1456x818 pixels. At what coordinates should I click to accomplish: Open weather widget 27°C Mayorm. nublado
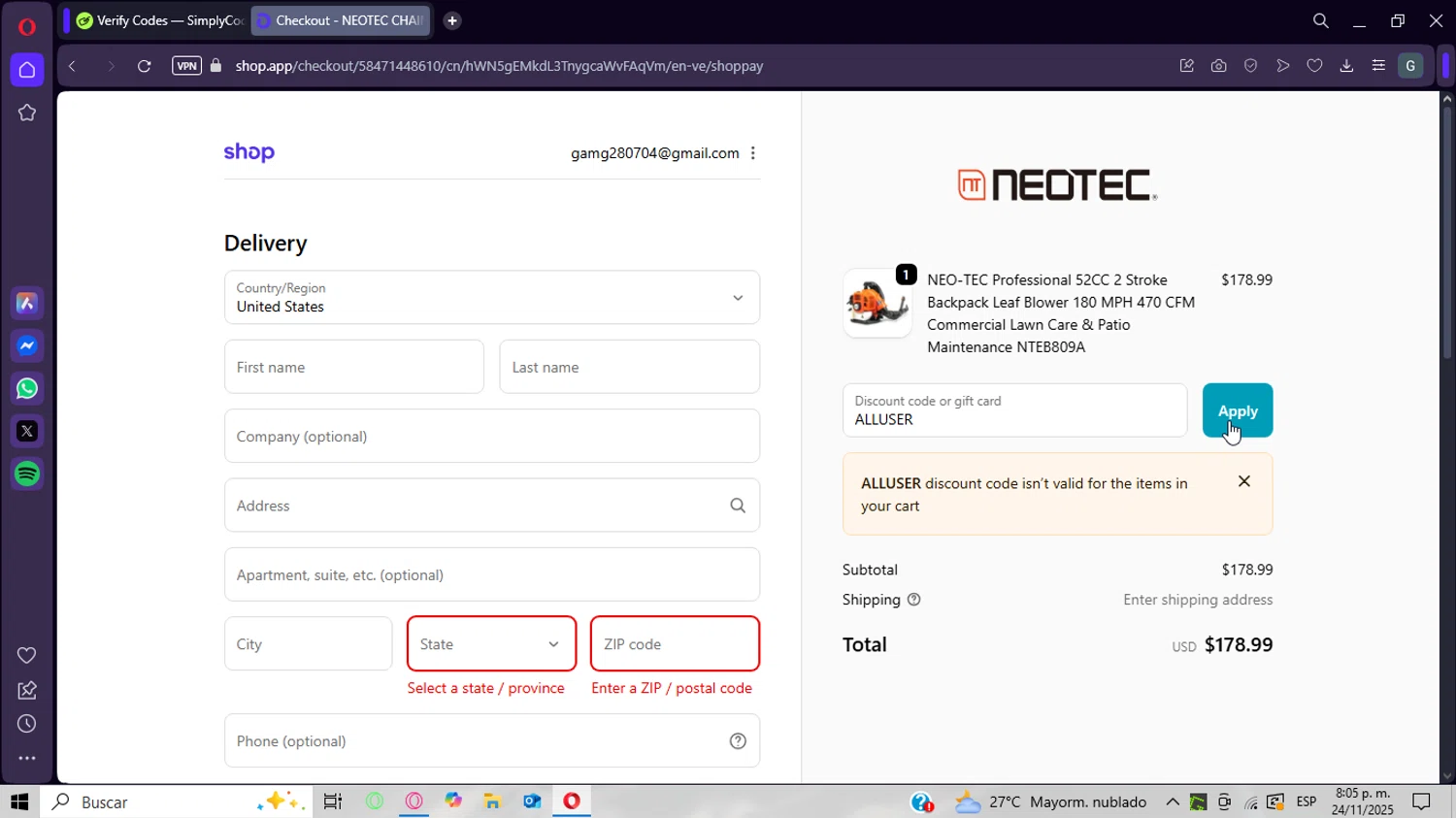pyautogui.click(x=1051, y=802)
